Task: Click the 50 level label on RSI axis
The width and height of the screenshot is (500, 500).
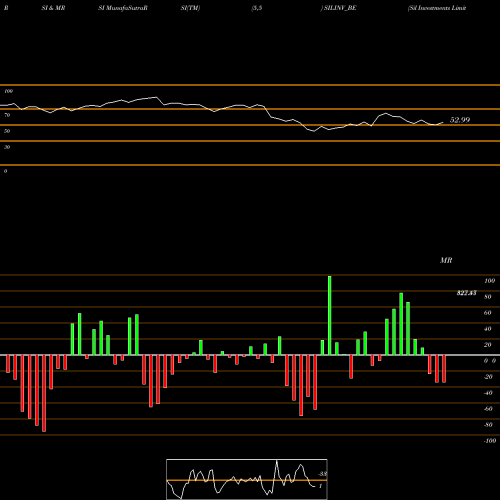Action: (x=7, y=131)
